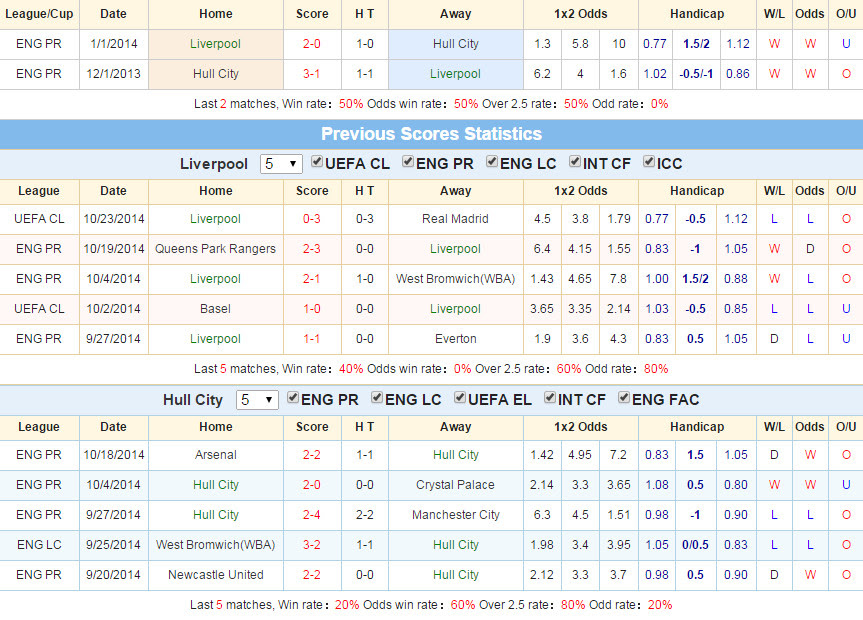
Task: Click the 1.5 handicap in Arsenal row
Action: coord(695,455)
